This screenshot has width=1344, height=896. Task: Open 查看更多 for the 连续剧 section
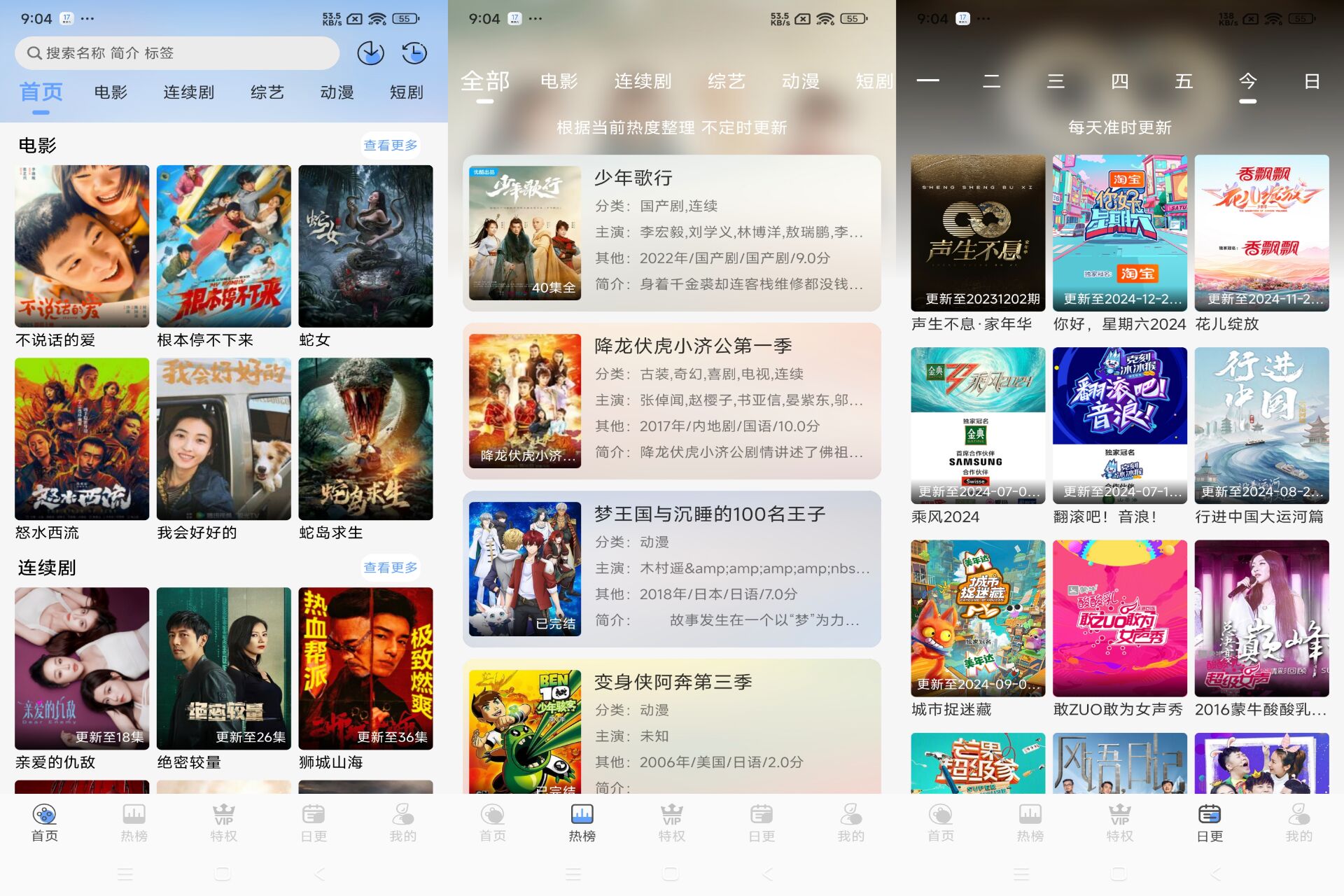(390, 568)
